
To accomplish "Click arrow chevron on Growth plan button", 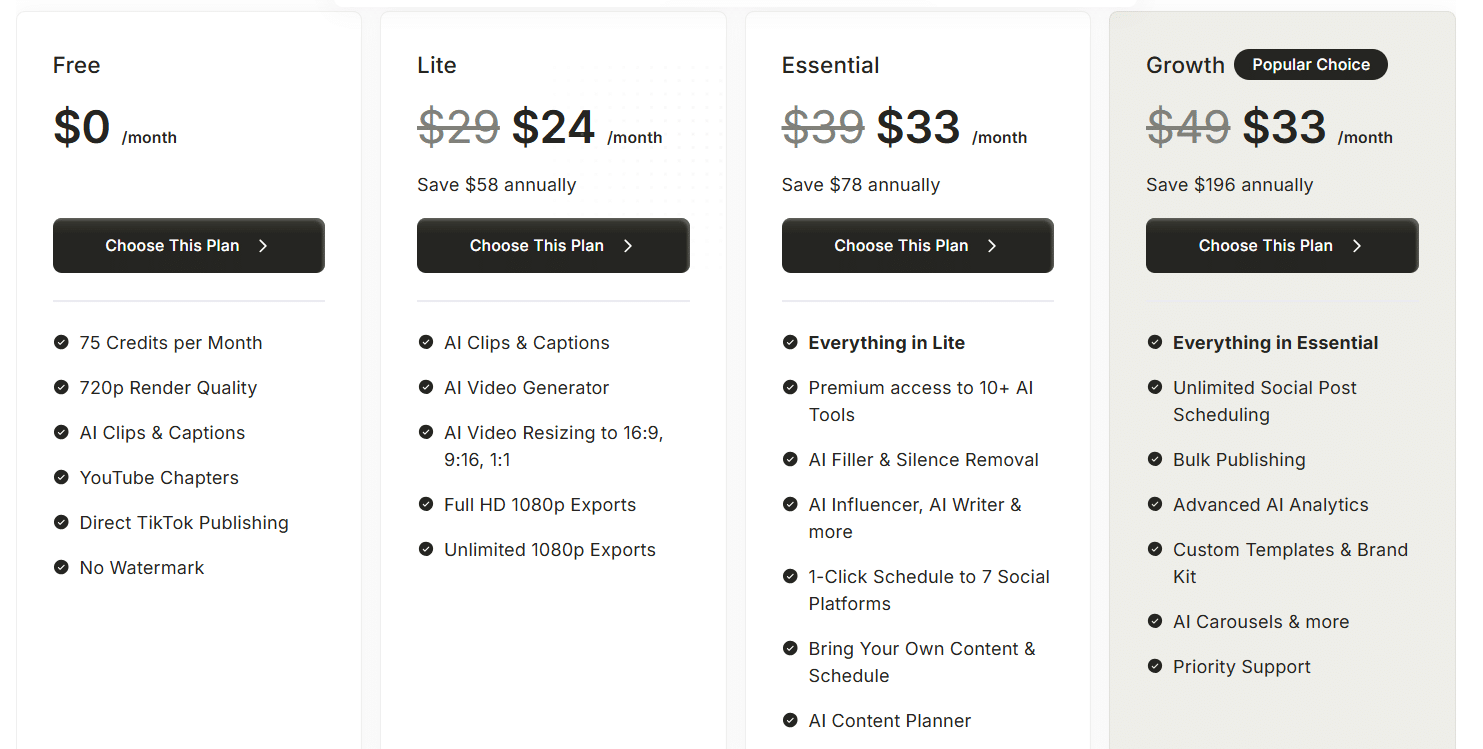I will 1357,246.
